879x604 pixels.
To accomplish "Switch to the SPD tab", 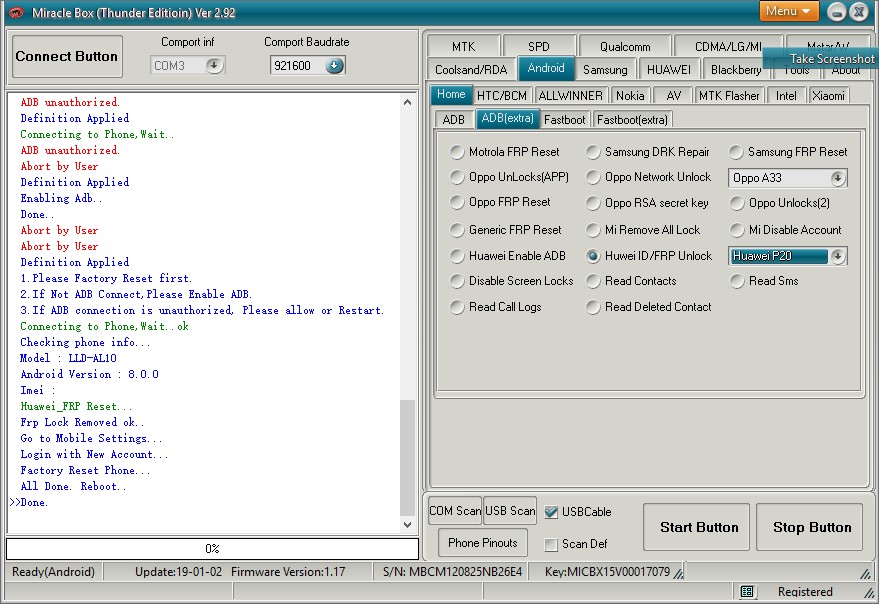I will (x=539, y=47).
